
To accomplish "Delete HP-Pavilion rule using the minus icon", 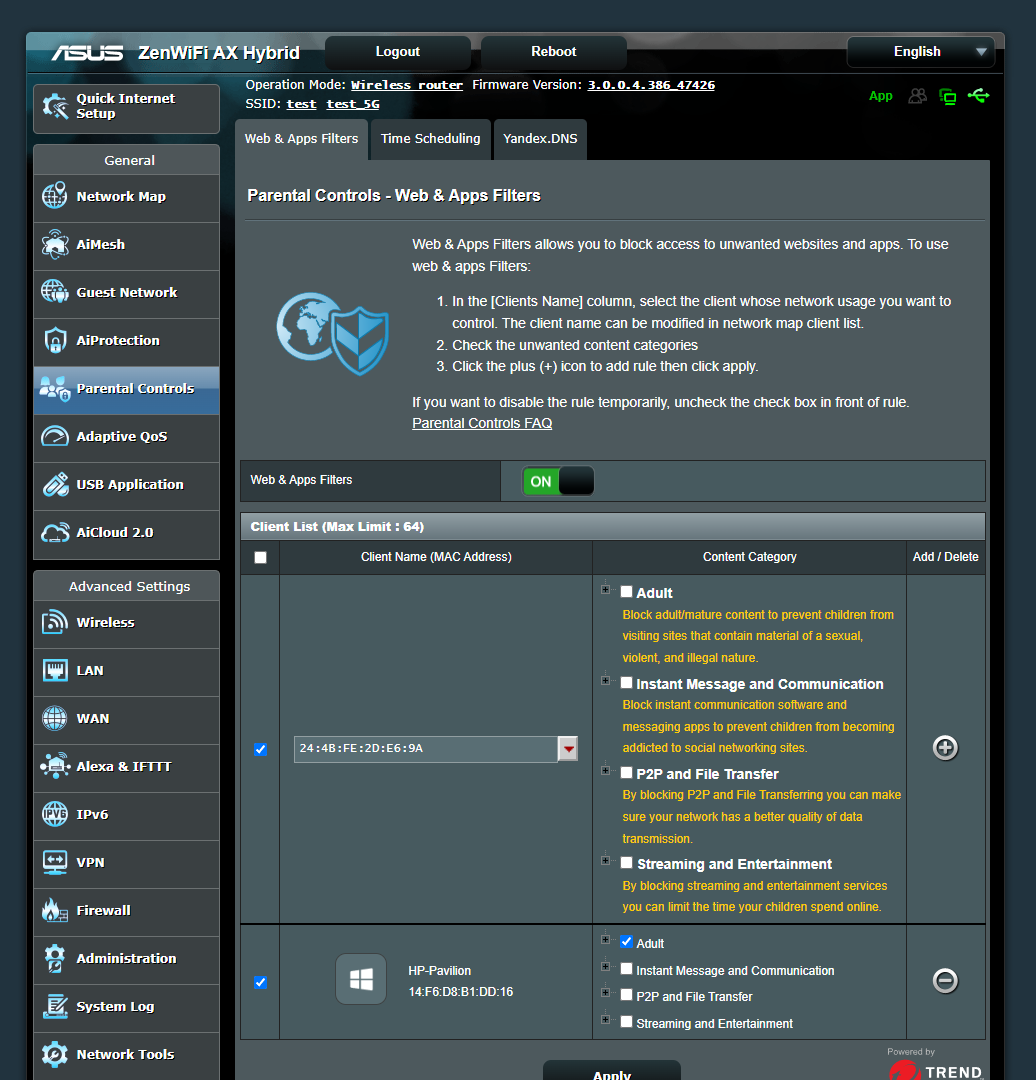I will (945, 981).
